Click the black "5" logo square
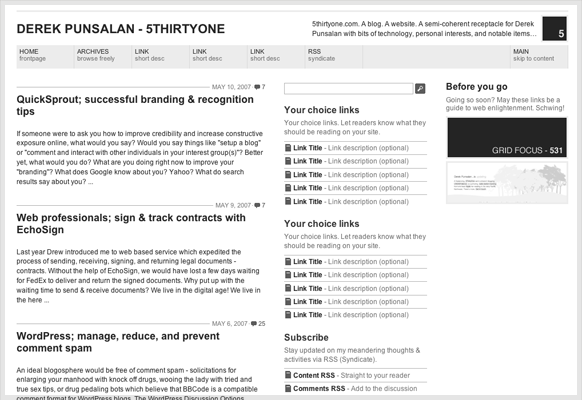The height and width of the screenshot is (400, 582). 554,28
